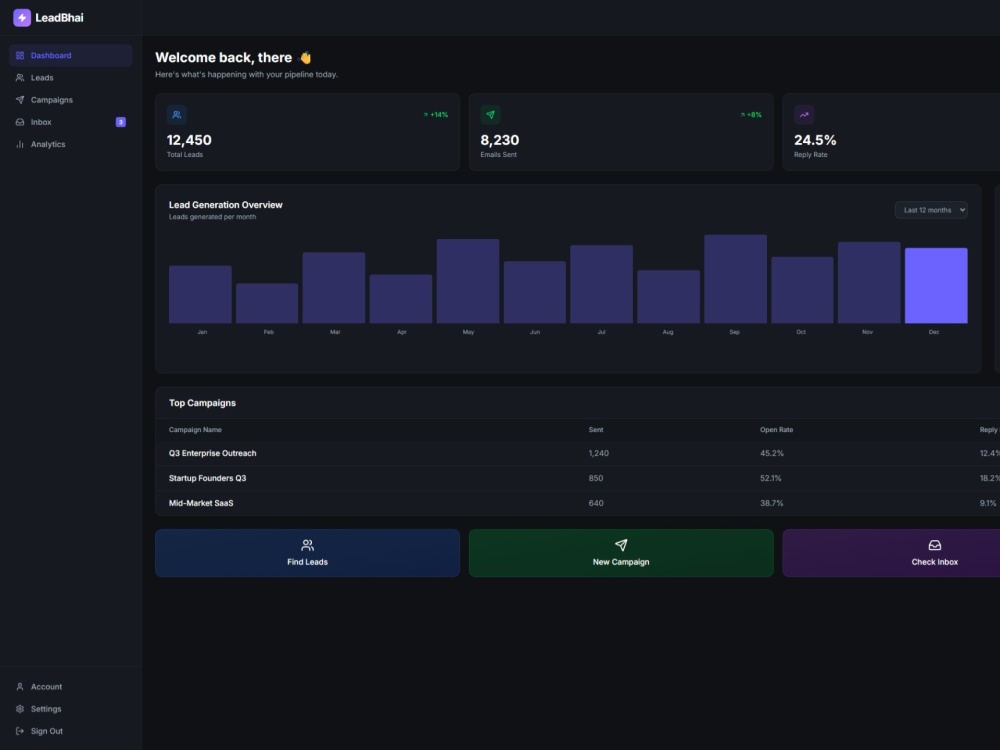Click the Lead Generation Overview title

(226, 205)
